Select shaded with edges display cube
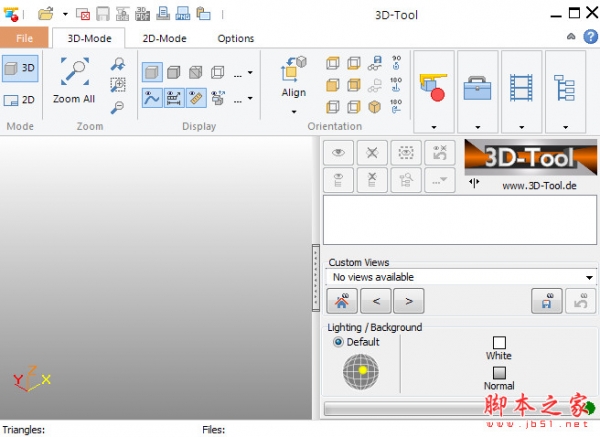This screenshot has height=437, width=600. 174,72
